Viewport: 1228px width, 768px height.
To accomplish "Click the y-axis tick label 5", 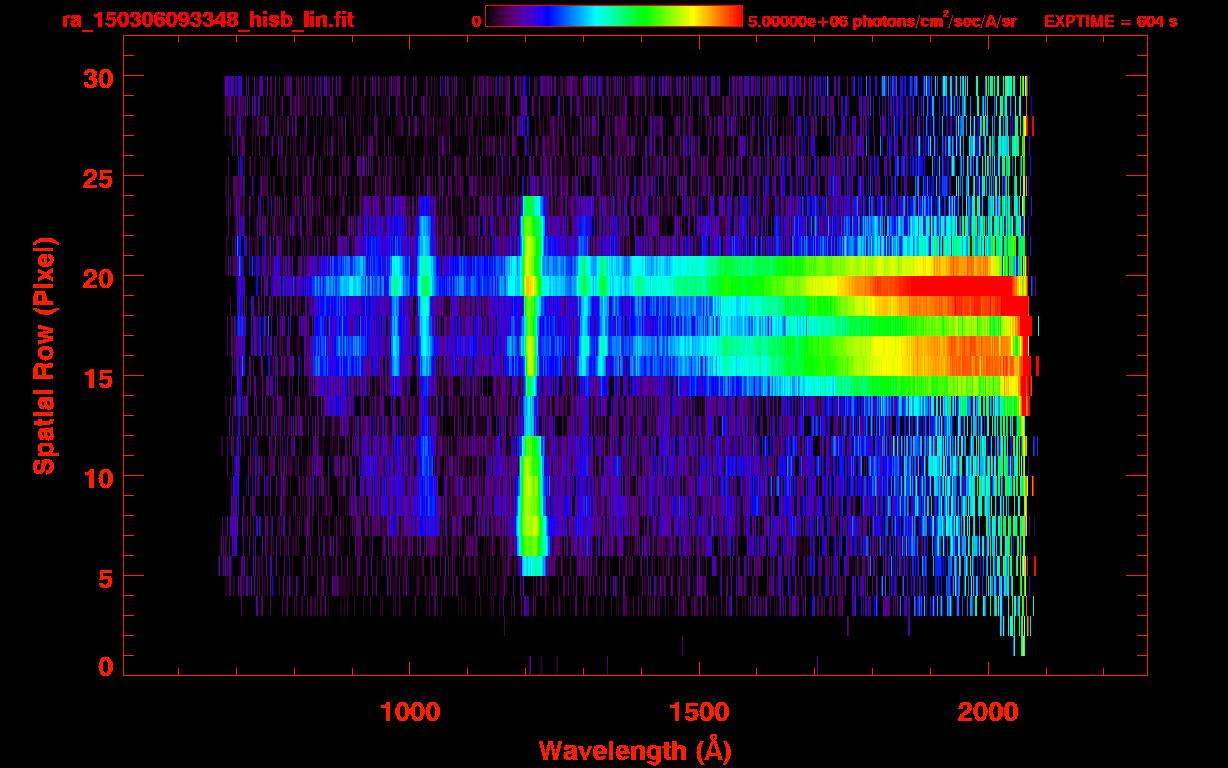I will tap(104, 577).
